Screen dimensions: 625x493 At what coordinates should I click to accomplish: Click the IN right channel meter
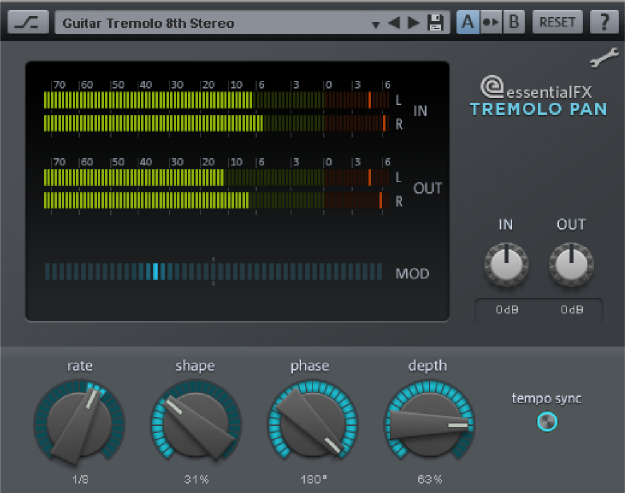216,124
